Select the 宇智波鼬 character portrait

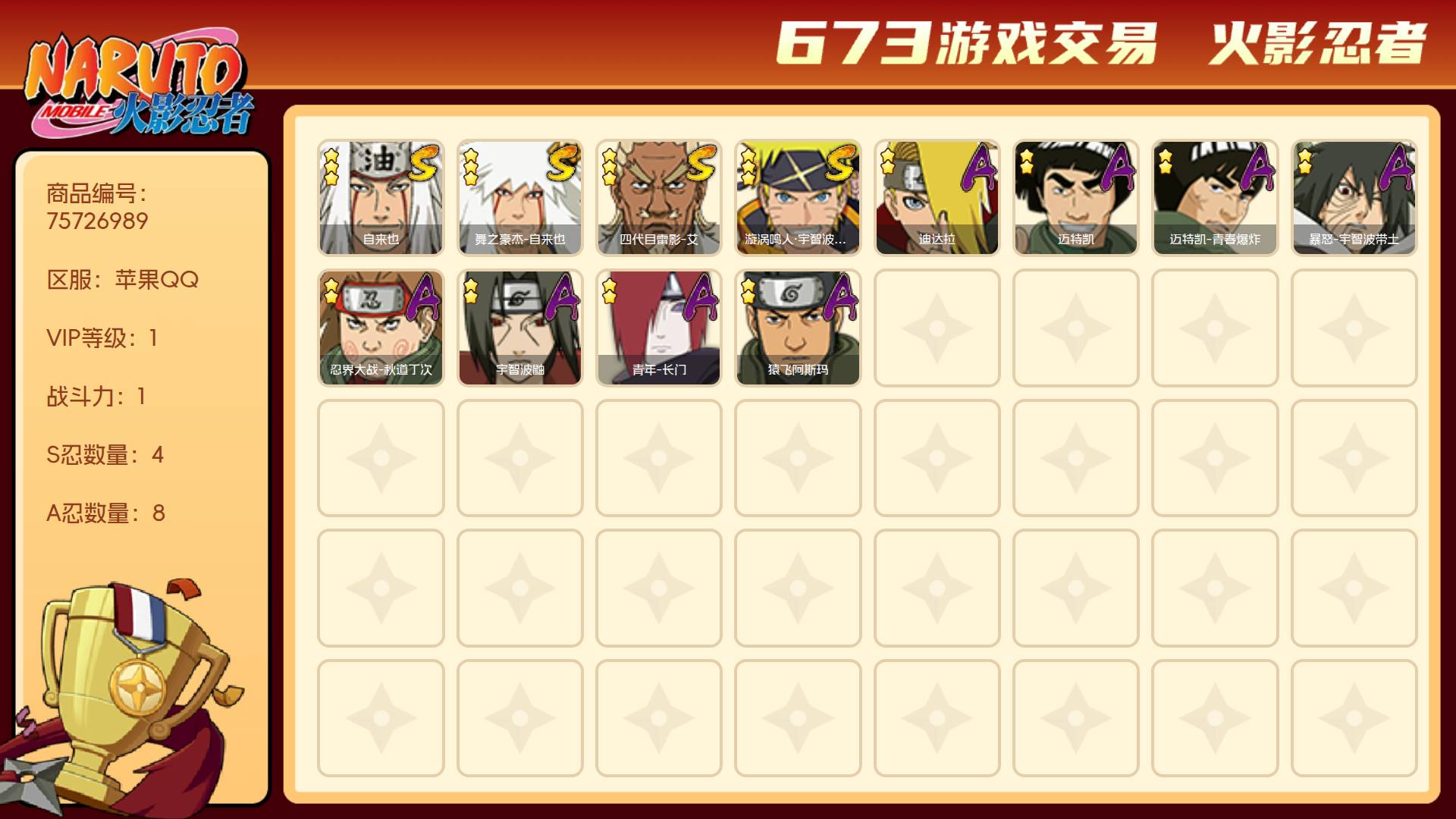pyautogui.click(x=519, y=328)
